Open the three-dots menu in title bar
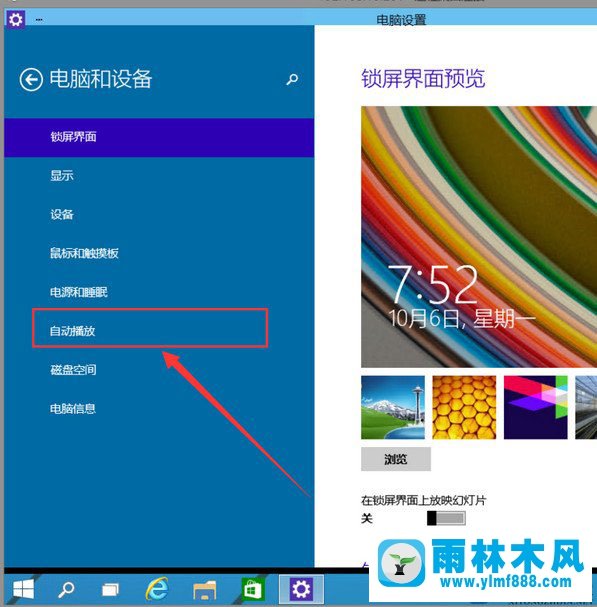Image resolution: width=597 pixels, height=607 pixels. [39, 19]
